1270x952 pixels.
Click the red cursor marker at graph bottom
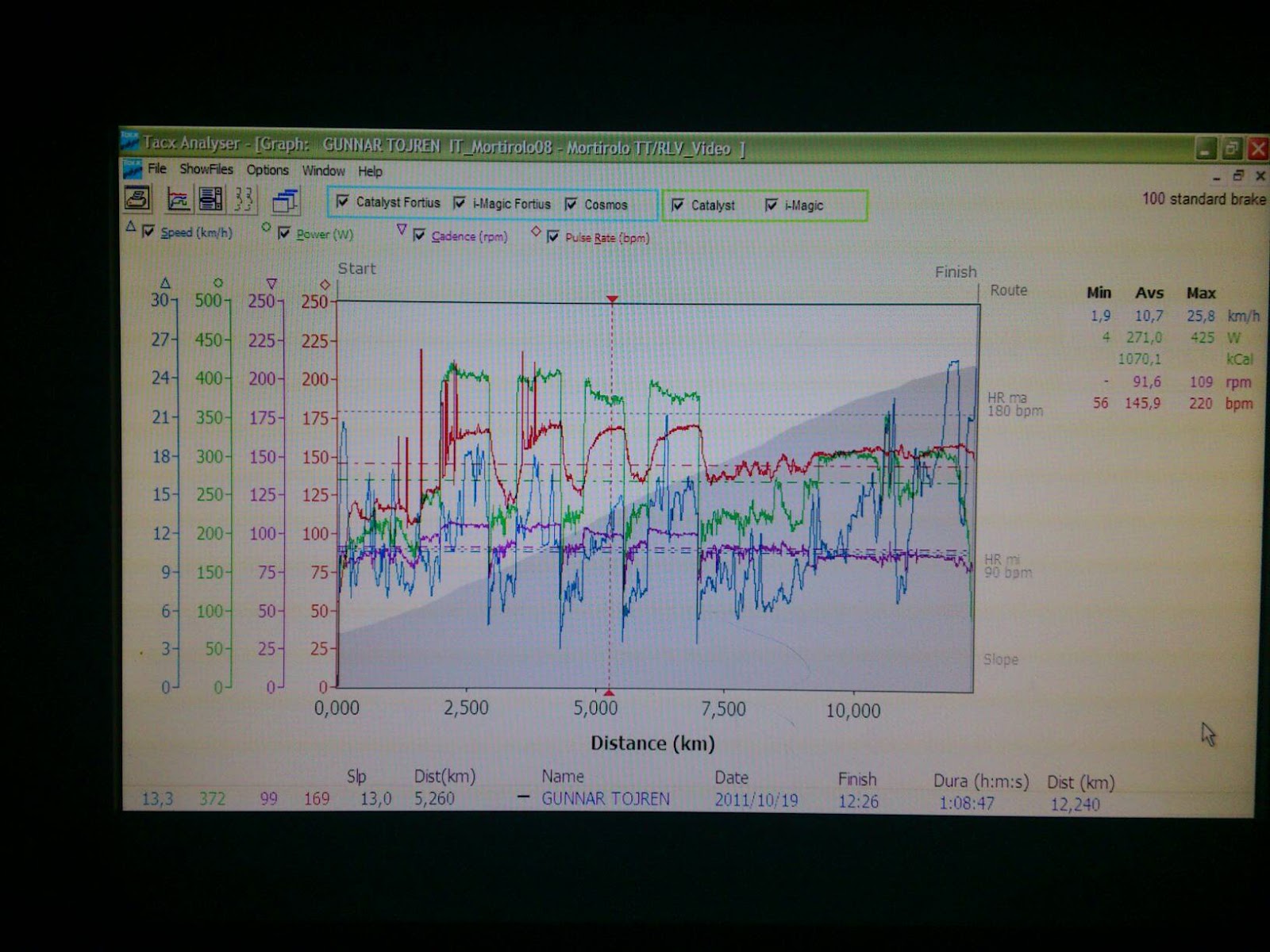610,693
